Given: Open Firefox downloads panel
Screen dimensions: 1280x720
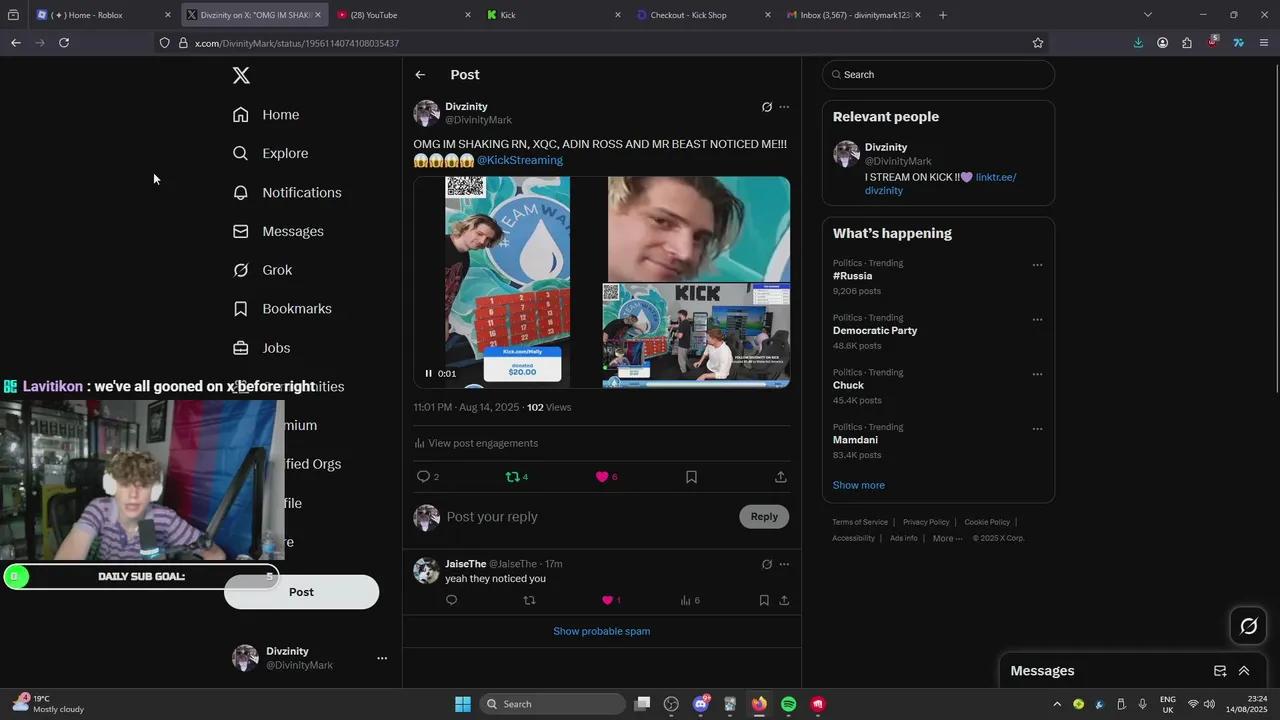Looking at the screenshot, I should click(1138, 43).
